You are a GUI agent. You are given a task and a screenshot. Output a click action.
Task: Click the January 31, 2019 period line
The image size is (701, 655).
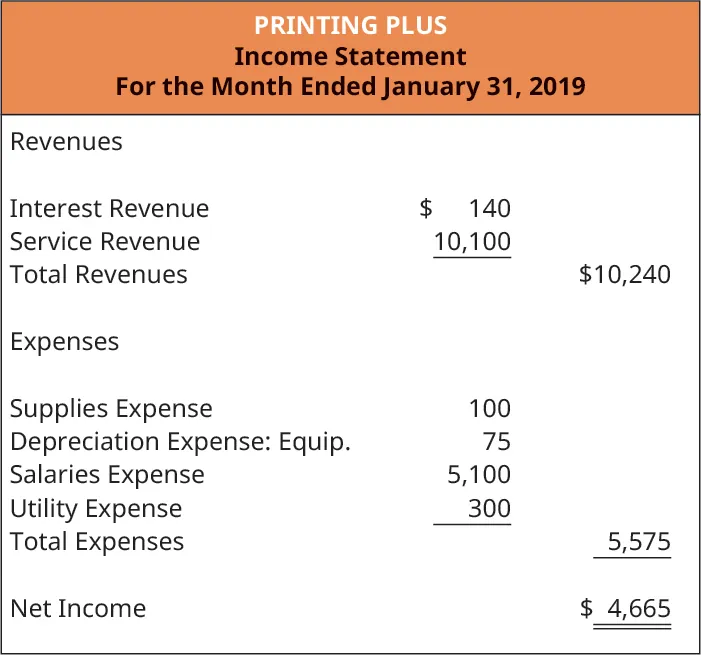coord(350,86)
